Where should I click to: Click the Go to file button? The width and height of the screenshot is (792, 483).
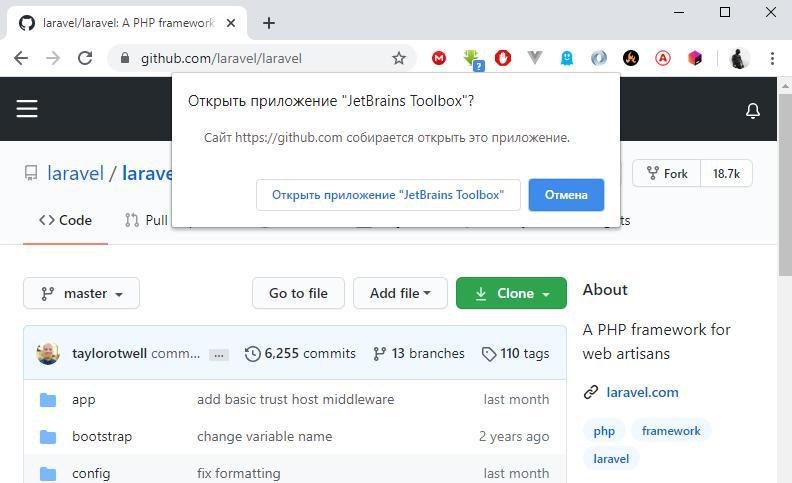pyautogui.click(x=298, y=293)
